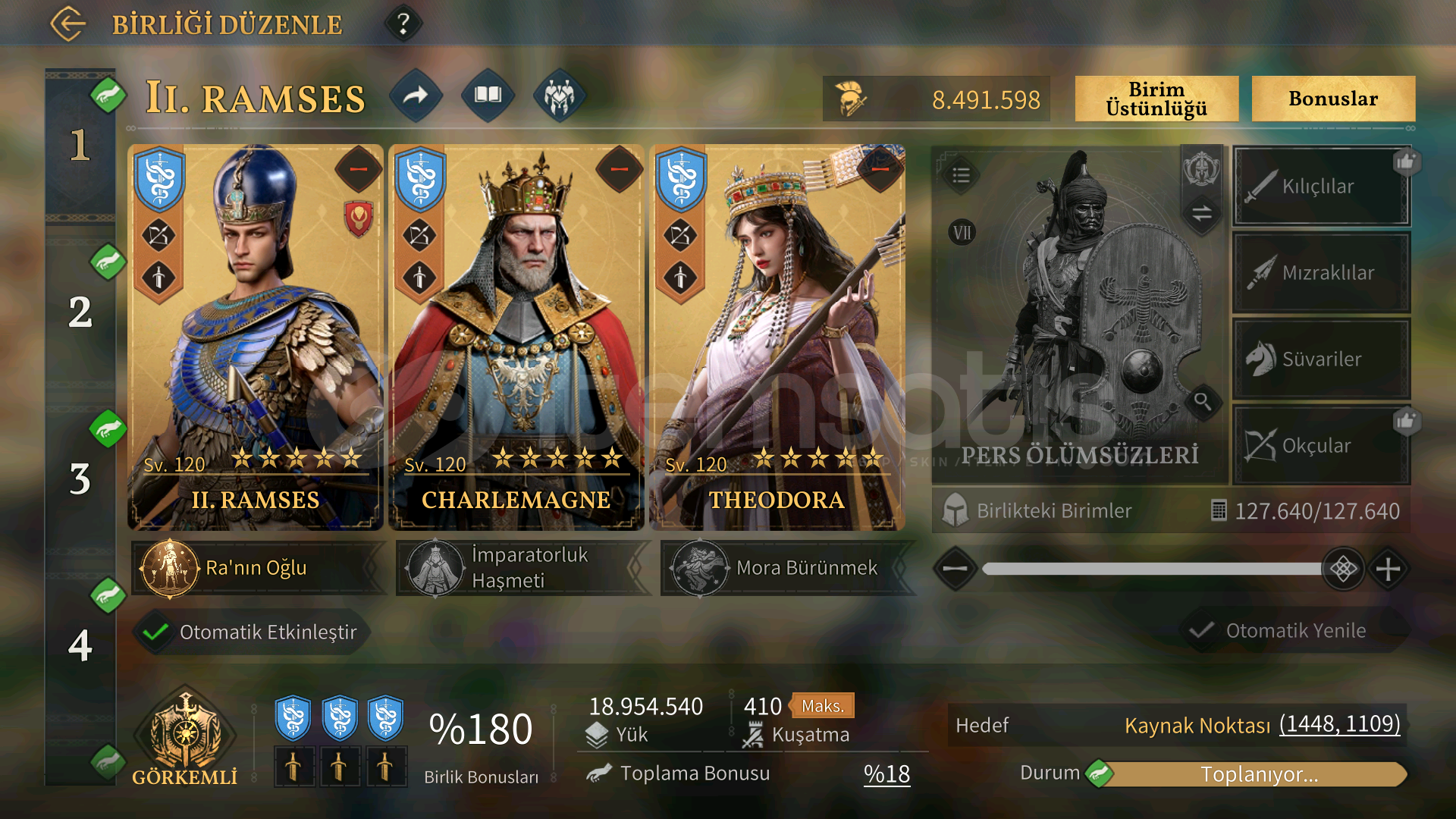Enable the Otomatik Yenile checkbox
The width and height of the screenshot is (1456, 819).
pos(1202,630)
